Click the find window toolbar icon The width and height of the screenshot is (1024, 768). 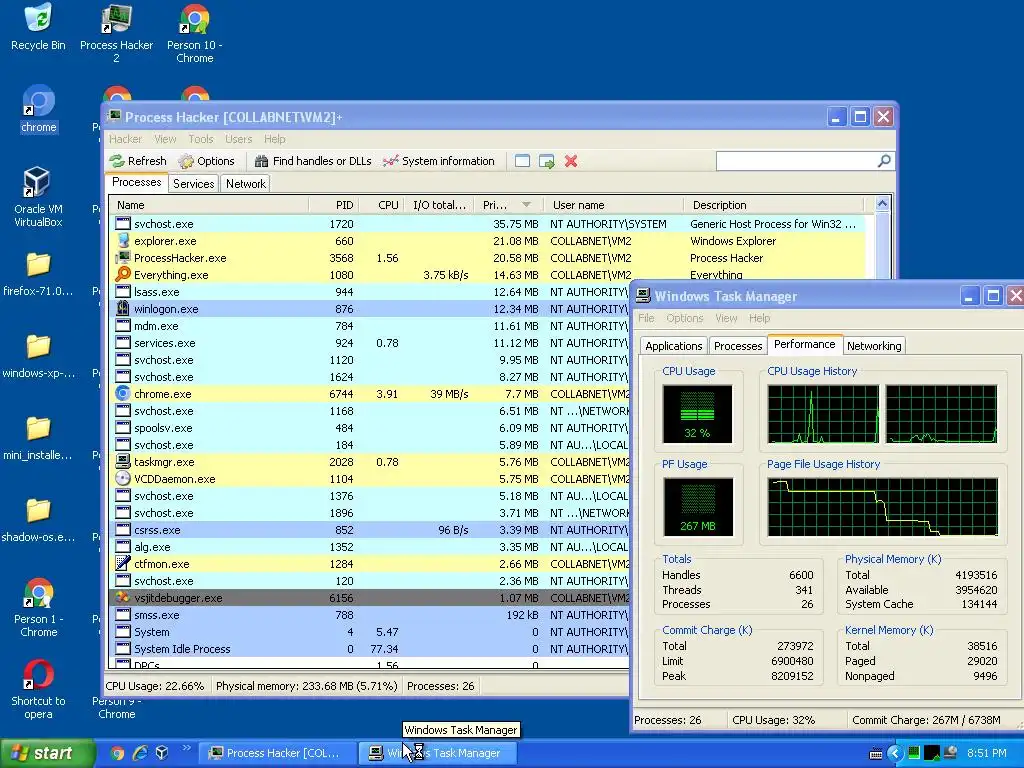pos(522,161)
